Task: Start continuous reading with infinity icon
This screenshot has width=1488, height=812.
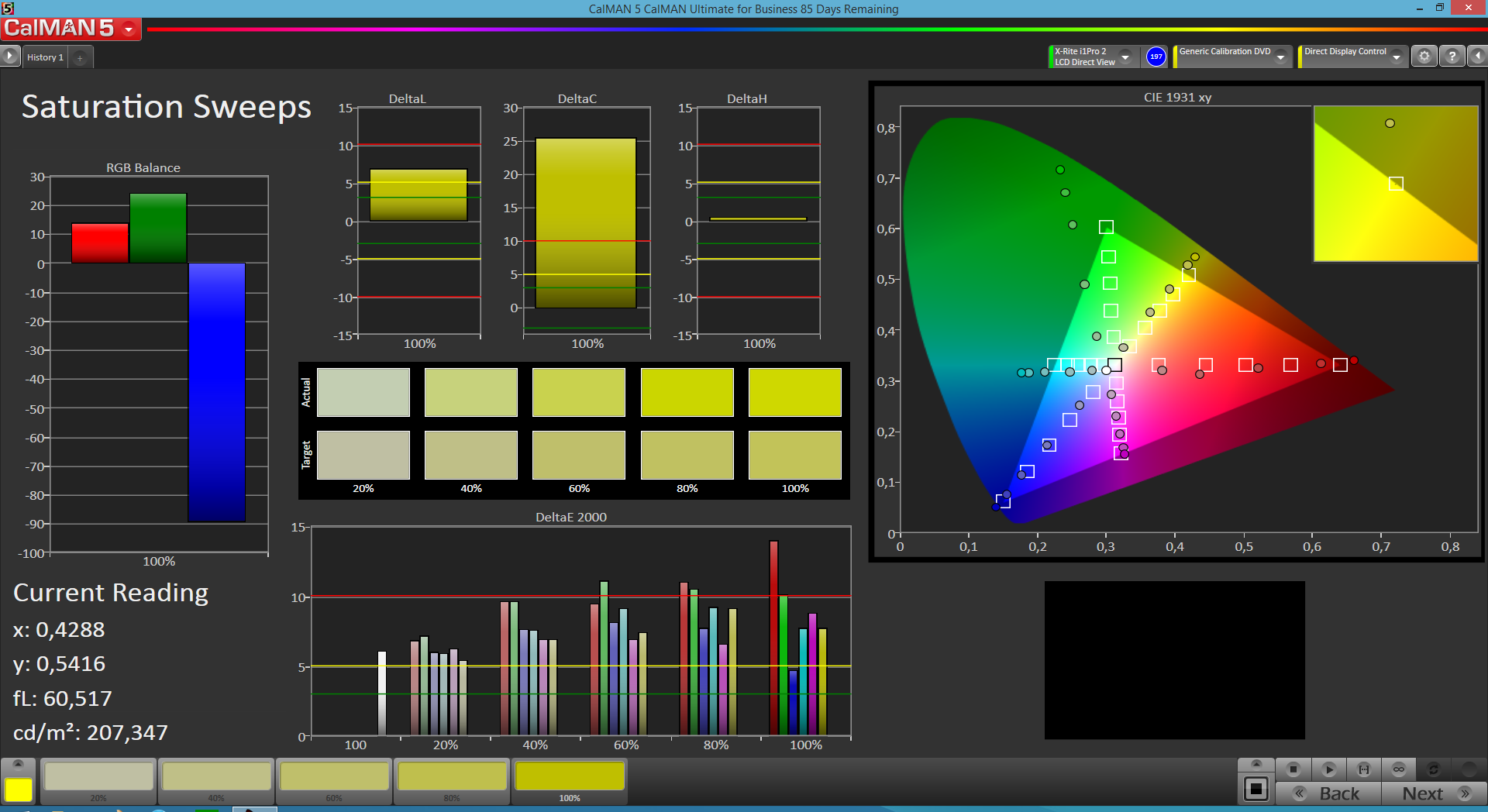Action: 1399,769
